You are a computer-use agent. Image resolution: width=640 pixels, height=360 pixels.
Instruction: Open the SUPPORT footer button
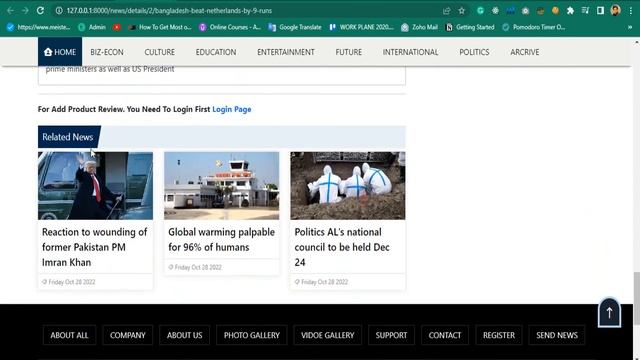tap(391, 335)
